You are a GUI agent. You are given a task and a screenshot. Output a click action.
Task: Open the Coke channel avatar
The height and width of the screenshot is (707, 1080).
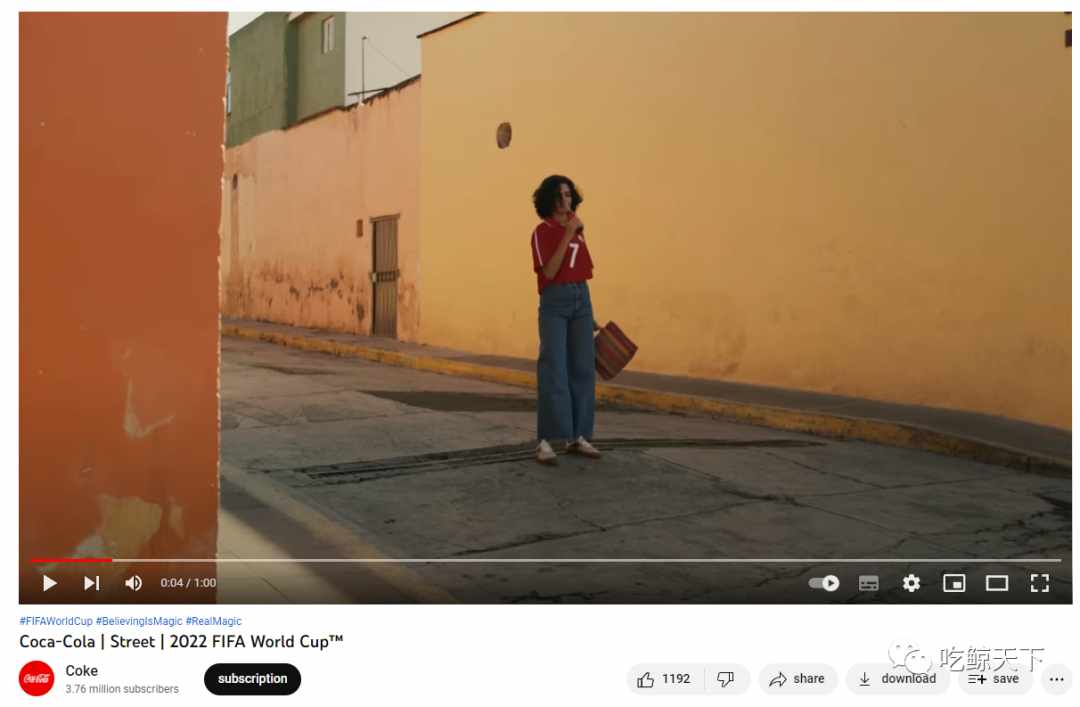pos(37,678)
